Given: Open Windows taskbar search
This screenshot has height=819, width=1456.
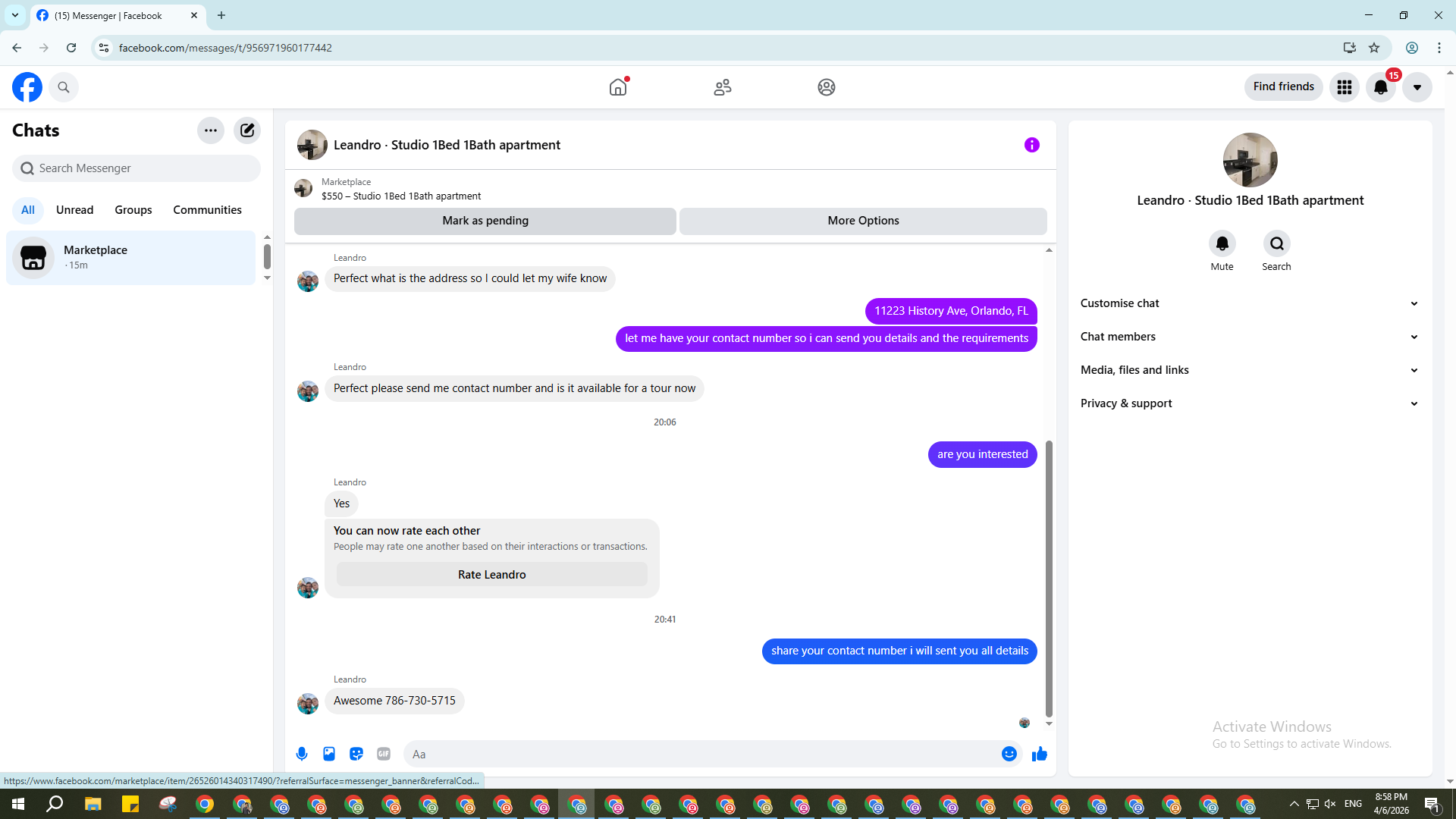Looking at the screenshot, I should coord(55,804).
